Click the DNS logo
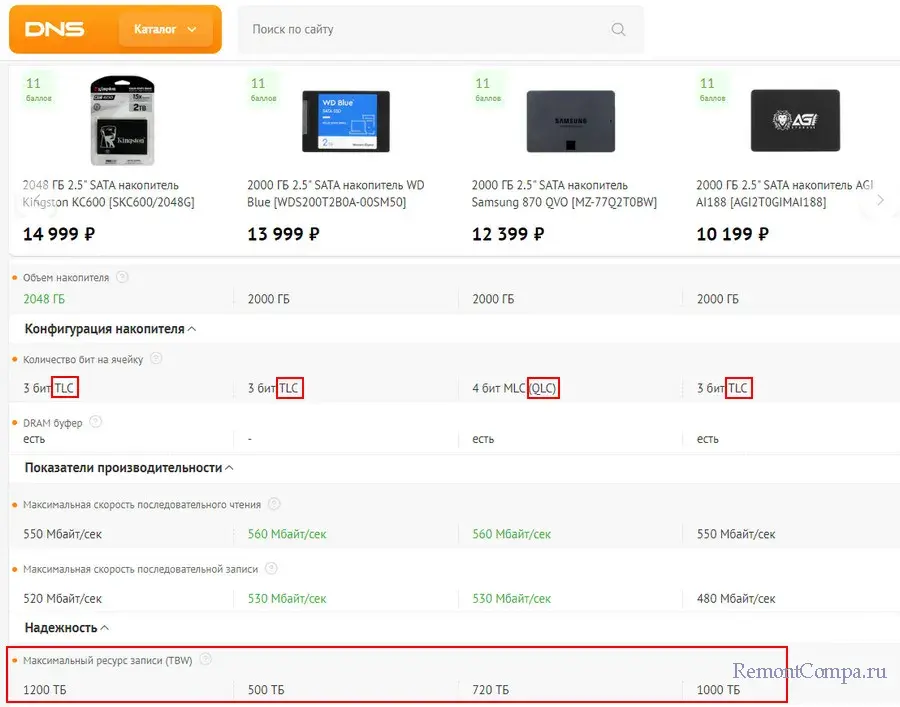Image resolution: width=900 pixels, height=707 pixels. tap(55, 30)
